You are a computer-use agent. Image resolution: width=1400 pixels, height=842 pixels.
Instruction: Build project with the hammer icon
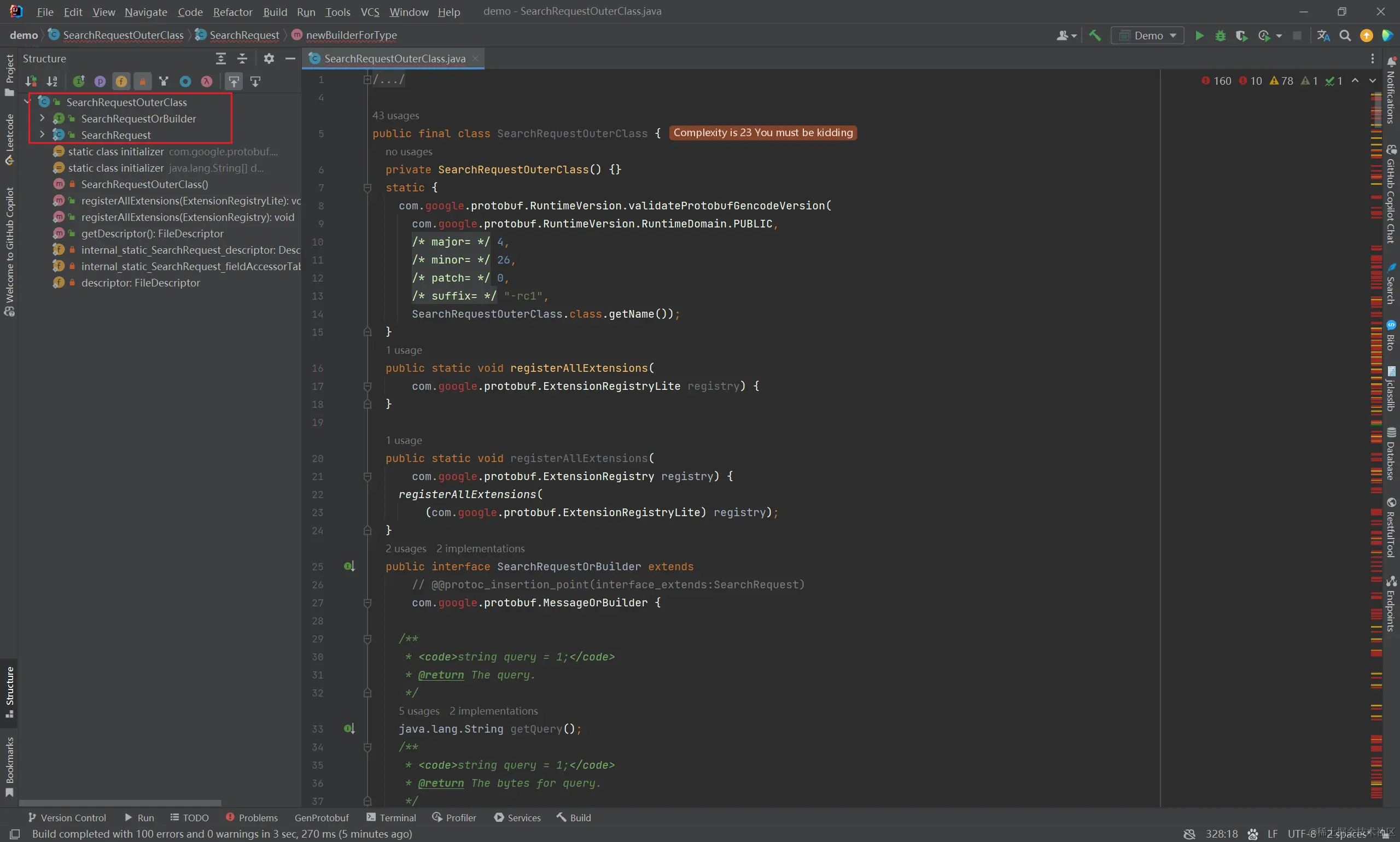[1095, 36]
